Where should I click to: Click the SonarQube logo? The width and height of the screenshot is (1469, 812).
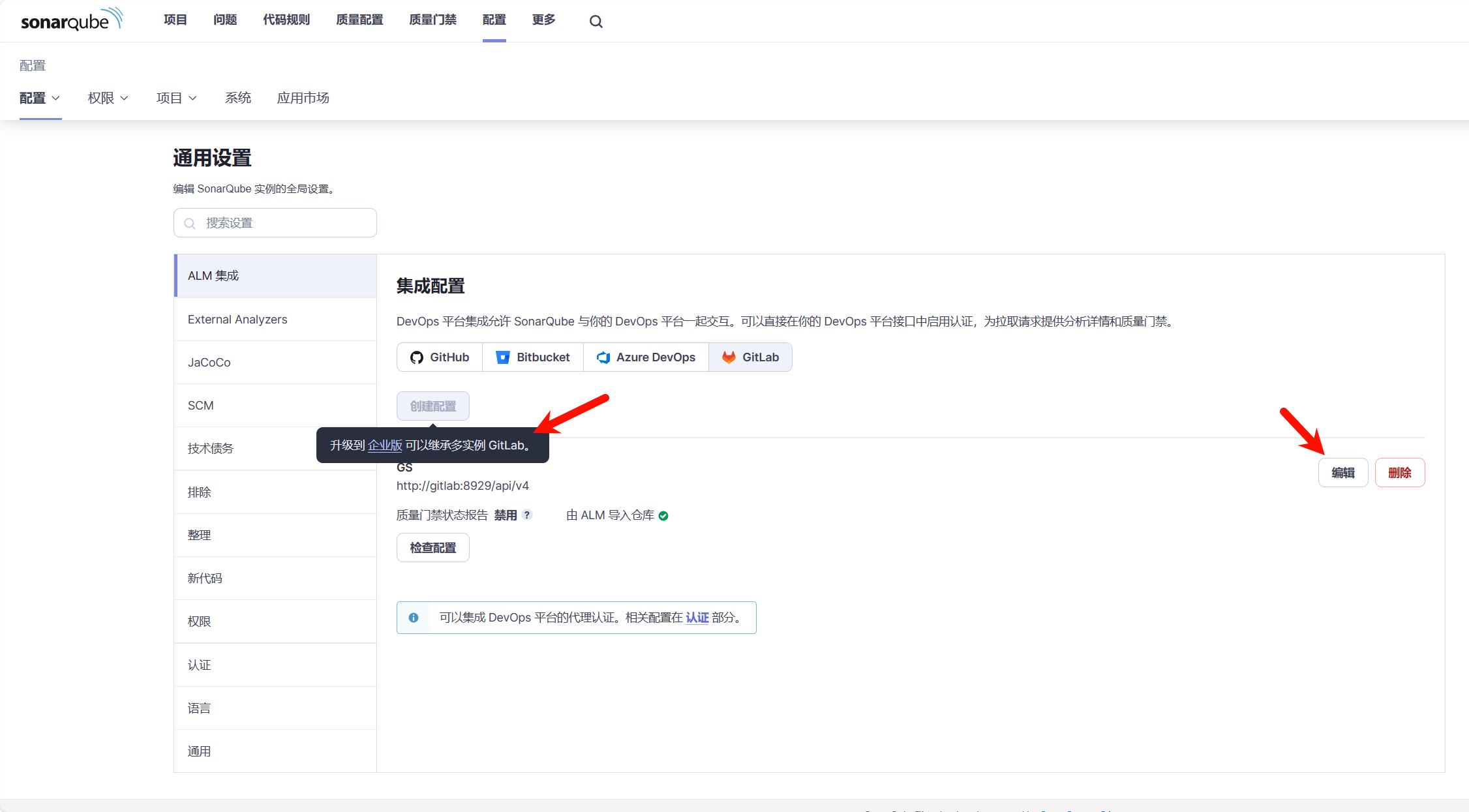tap(72, 20)
